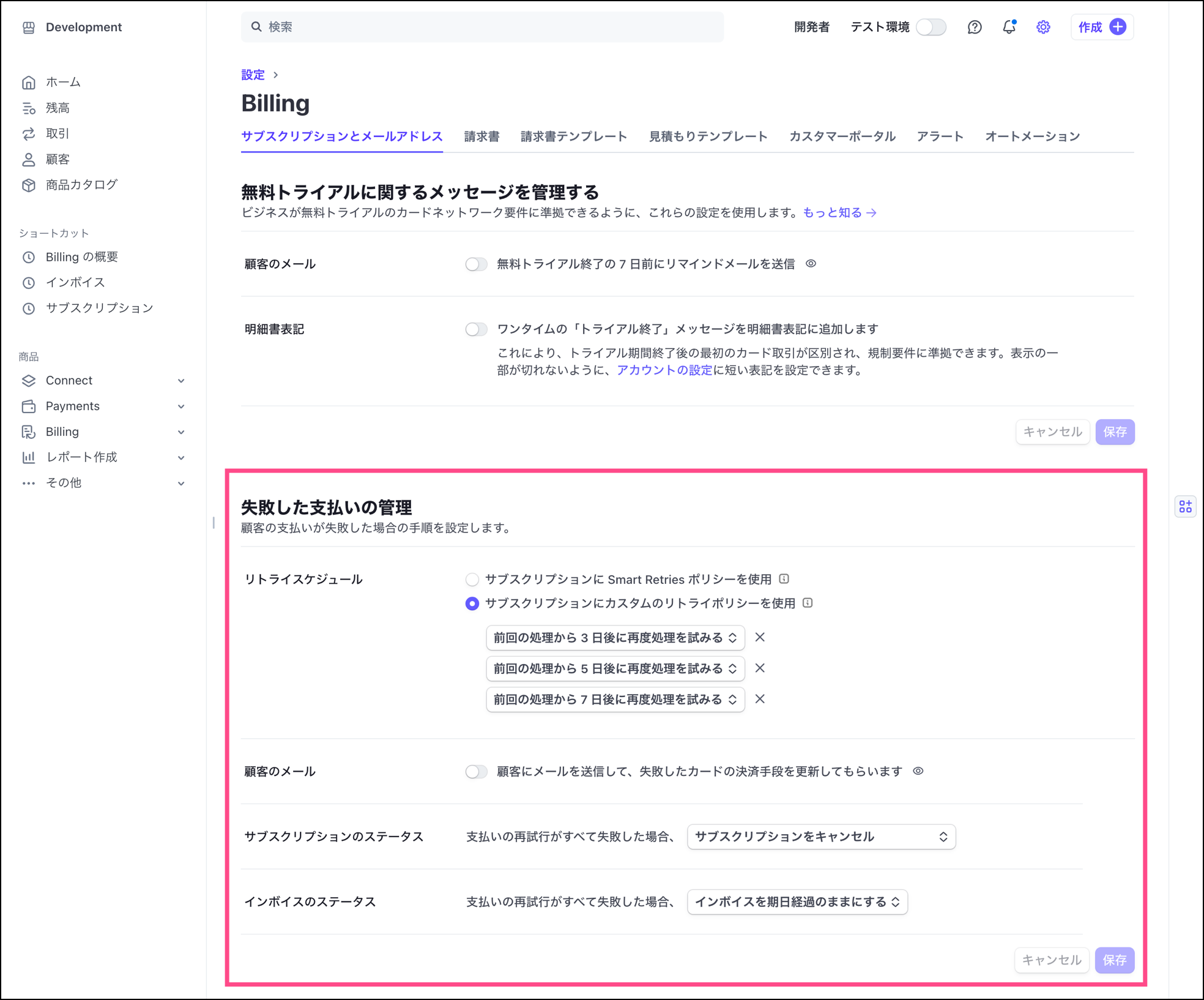This screenshot has height=1000, width=1204.
Task: Switch to the カスタマーポータル tab
Action: click(842, 136)
